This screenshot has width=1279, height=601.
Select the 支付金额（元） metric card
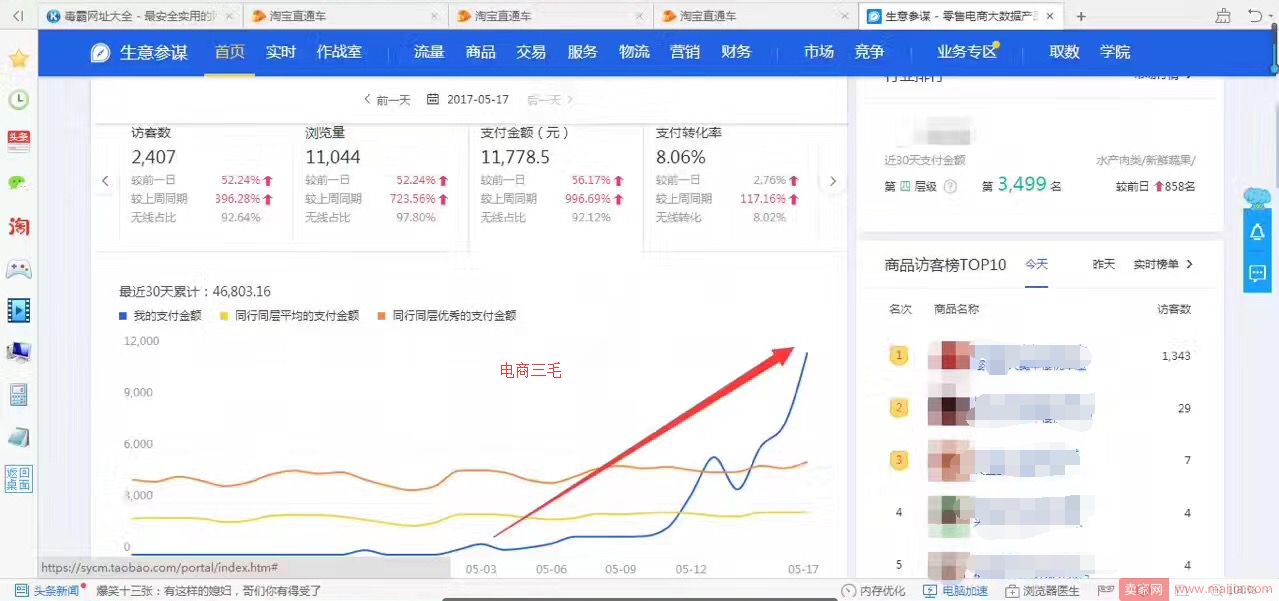556,181
